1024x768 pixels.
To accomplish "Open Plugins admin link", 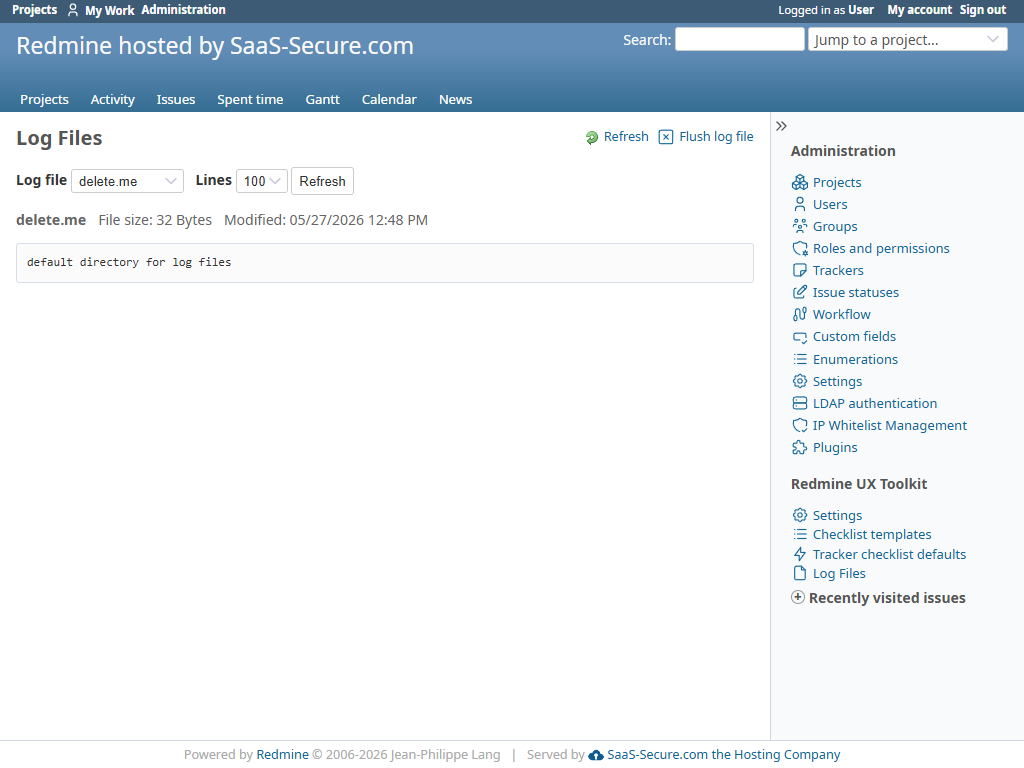I will coord(835,447).
